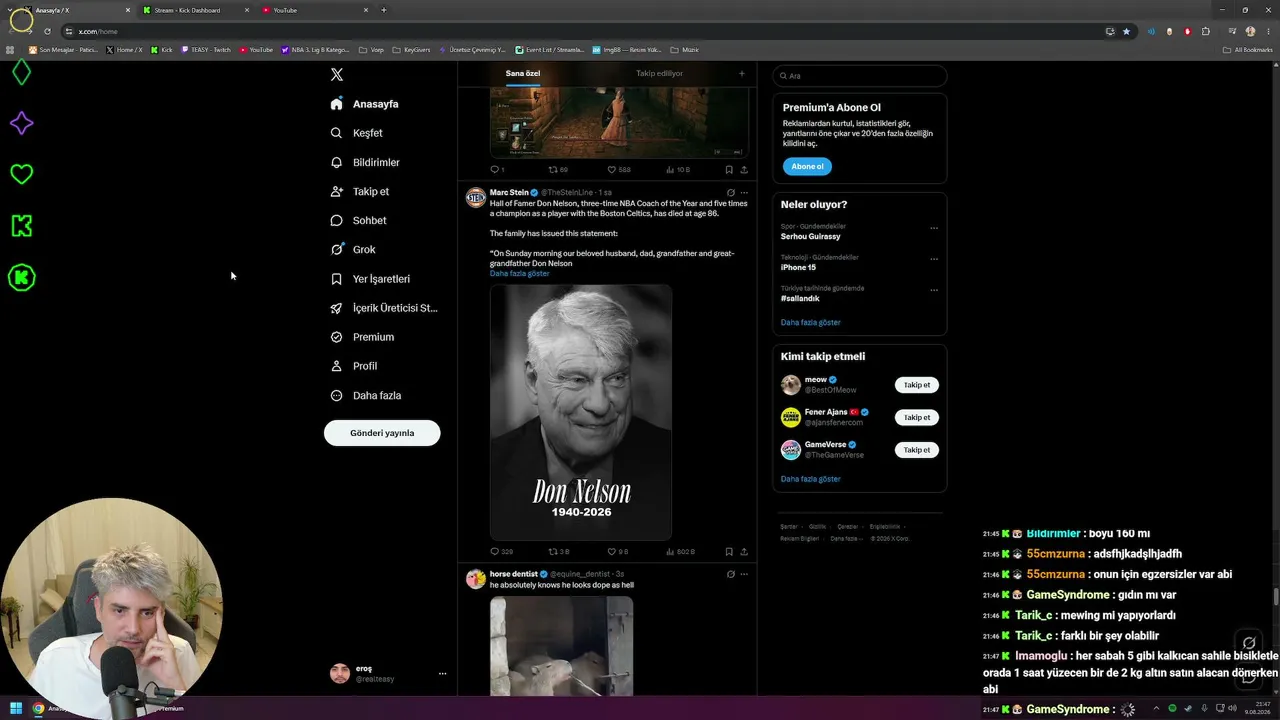Open Grok from the sidebar
The width and height of the screenshot is (1280, 720).
click(x=353, y=249)
